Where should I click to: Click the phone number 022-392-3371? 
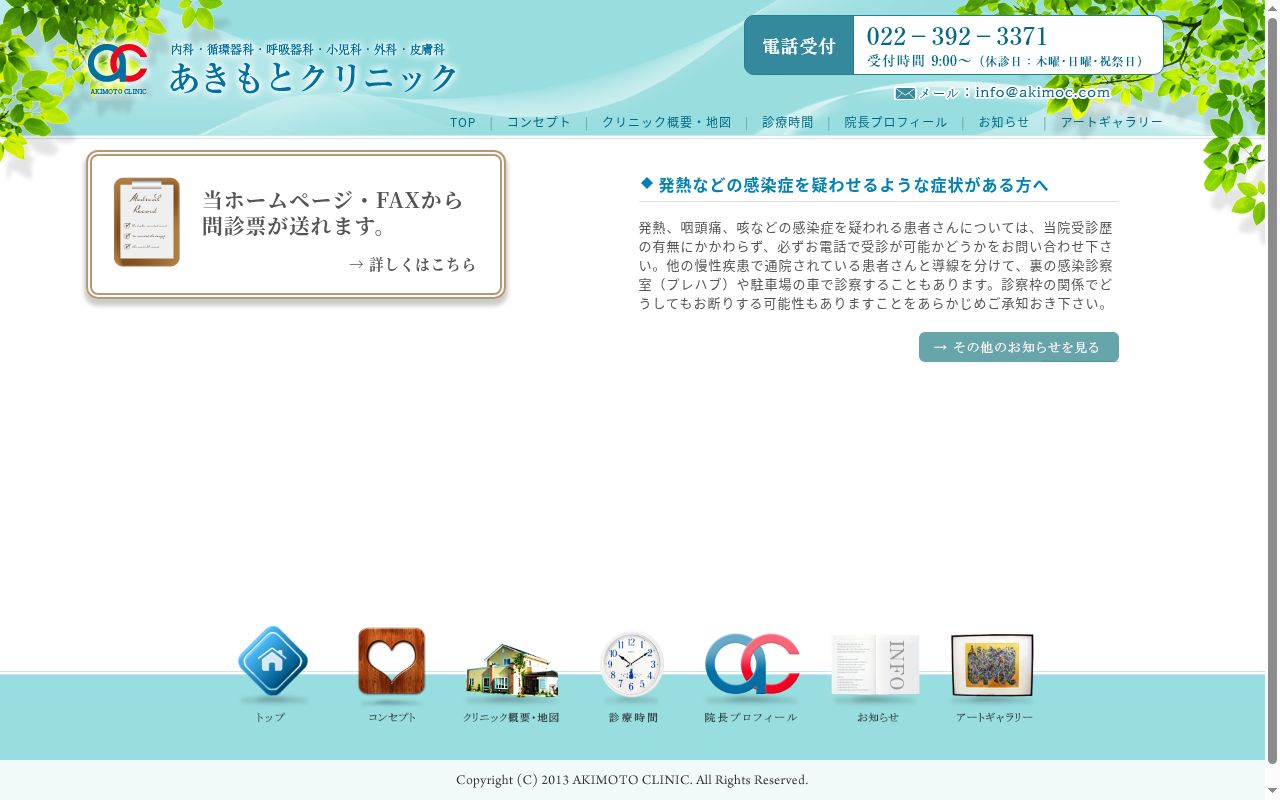[957, 37]
